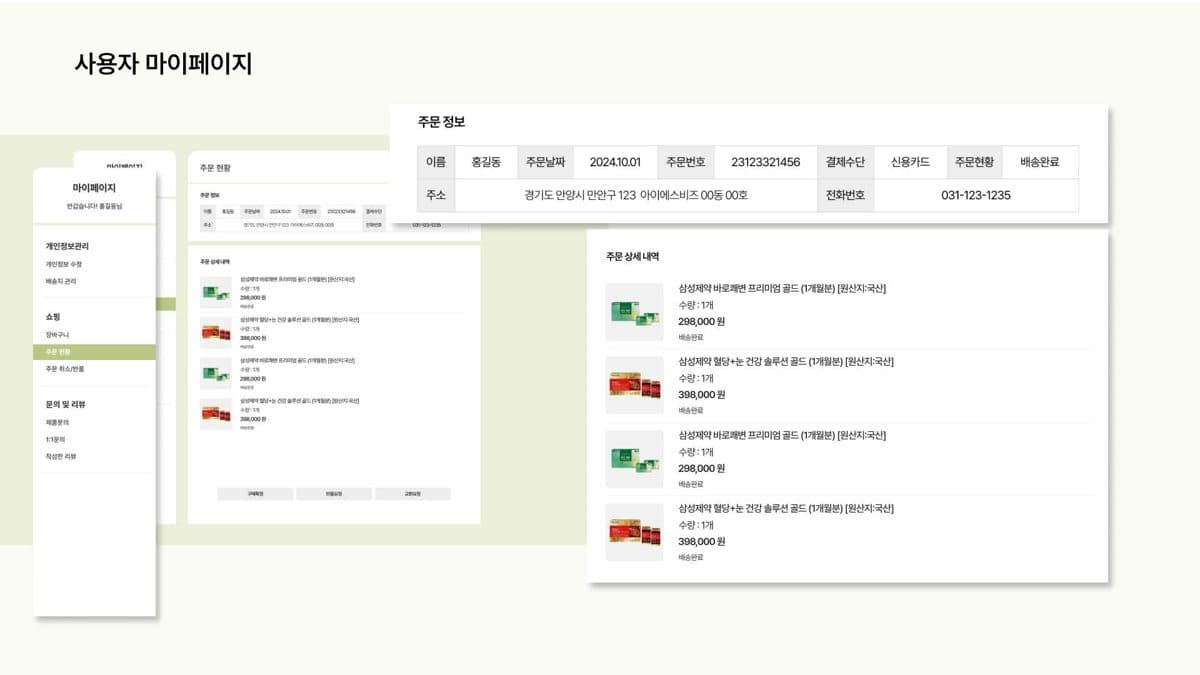Click the name value 홍길동 in the enlarged 주문 정보
Screen dimensions: 1200x675
tap(484, 162)
